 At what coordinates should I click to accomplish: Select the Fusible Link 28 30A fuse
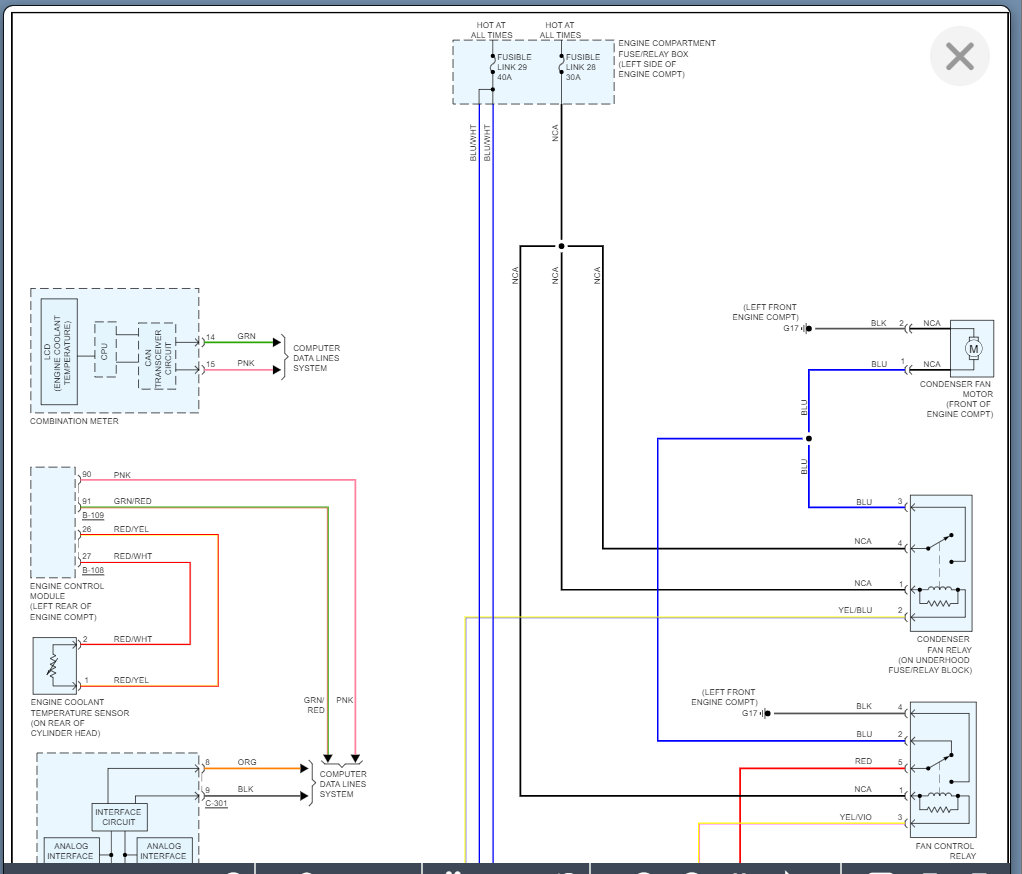coord(561,64)
